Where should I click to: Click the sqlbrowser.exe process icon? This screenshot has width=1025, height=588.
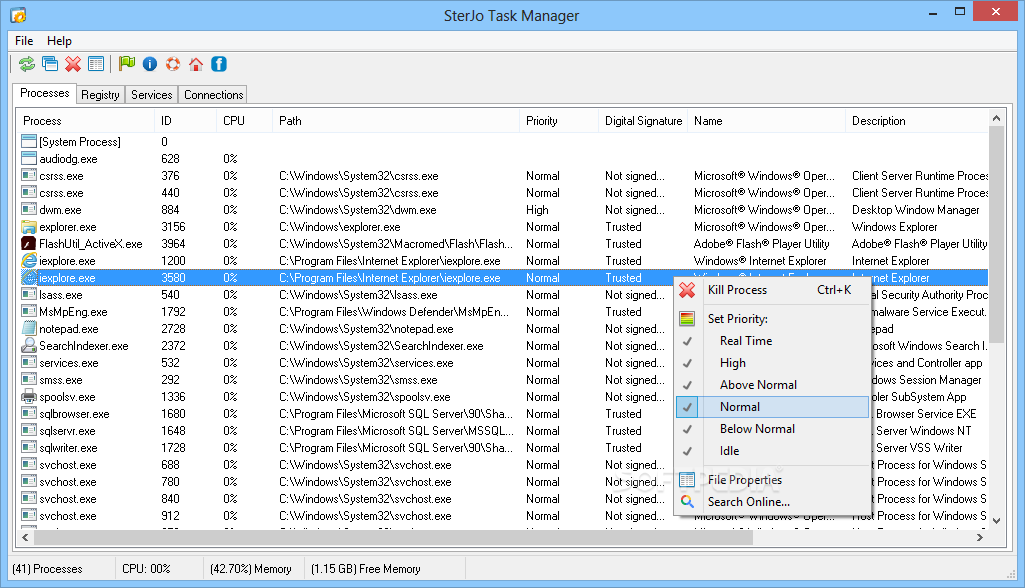[x=29, y=414]
